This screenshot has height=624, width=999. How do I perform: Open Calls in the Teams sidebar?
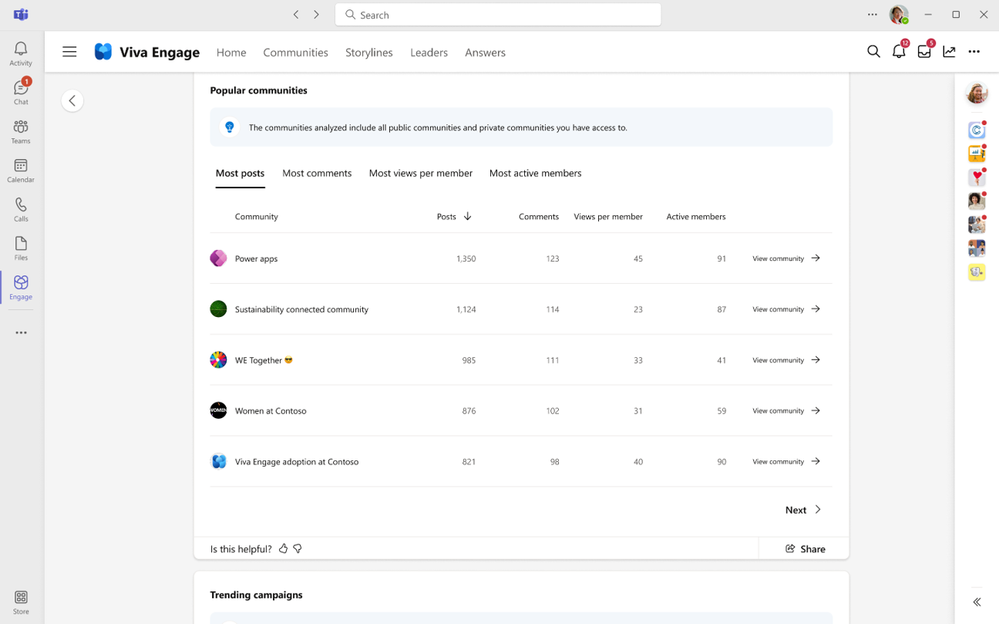(x=20, y=210)
